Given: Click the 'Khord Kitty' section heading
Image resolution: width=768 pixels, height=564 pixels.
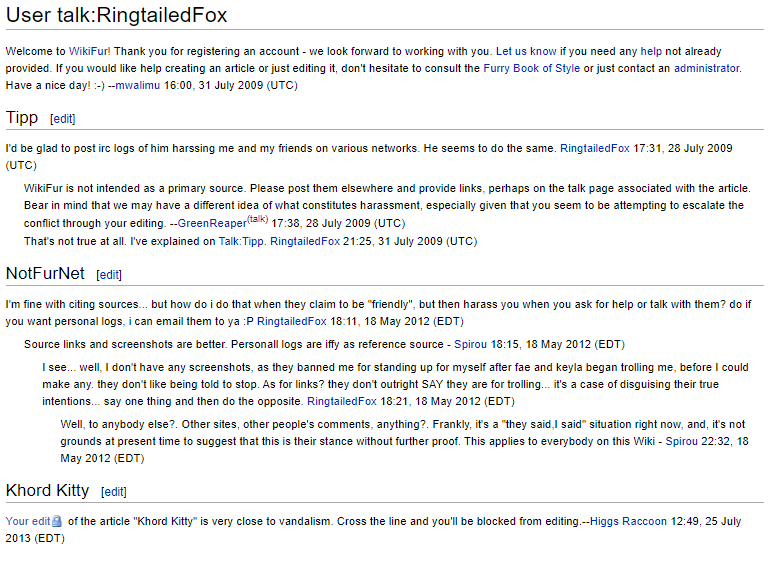Looking at the screenshot, I should click(48, 490).
